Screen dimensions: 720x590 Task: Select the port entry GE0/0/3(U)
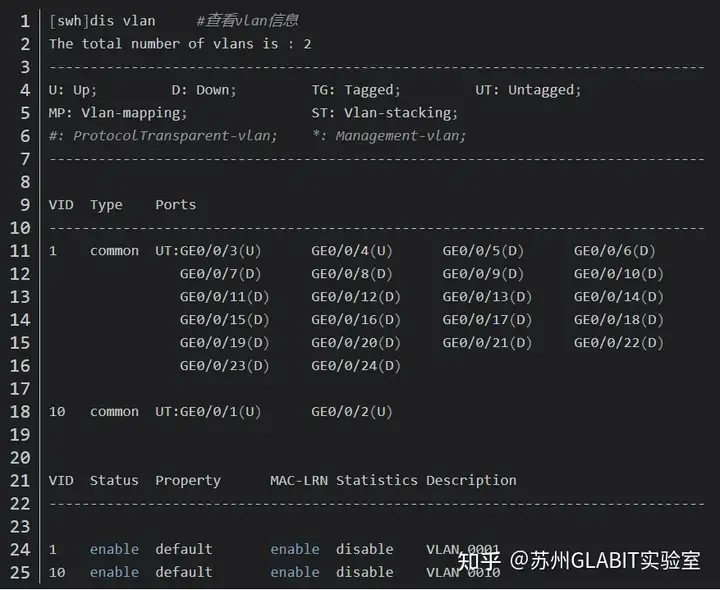tap(220, 251)
